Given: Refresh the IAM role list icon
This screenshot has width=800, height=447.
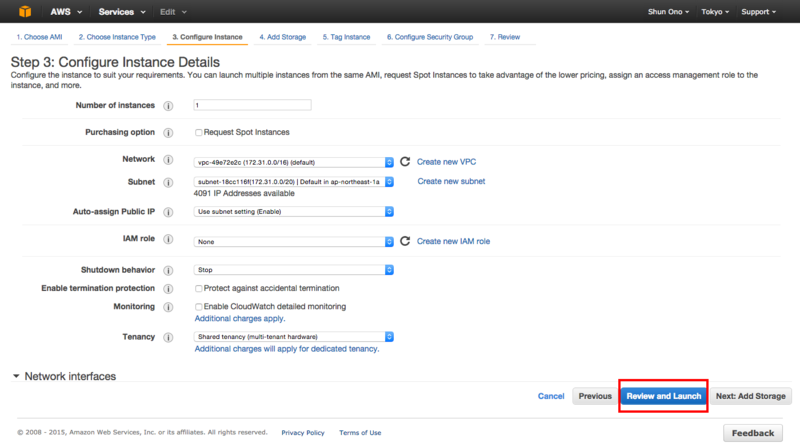Looking at the screenshot, I should tap(405, 241).
